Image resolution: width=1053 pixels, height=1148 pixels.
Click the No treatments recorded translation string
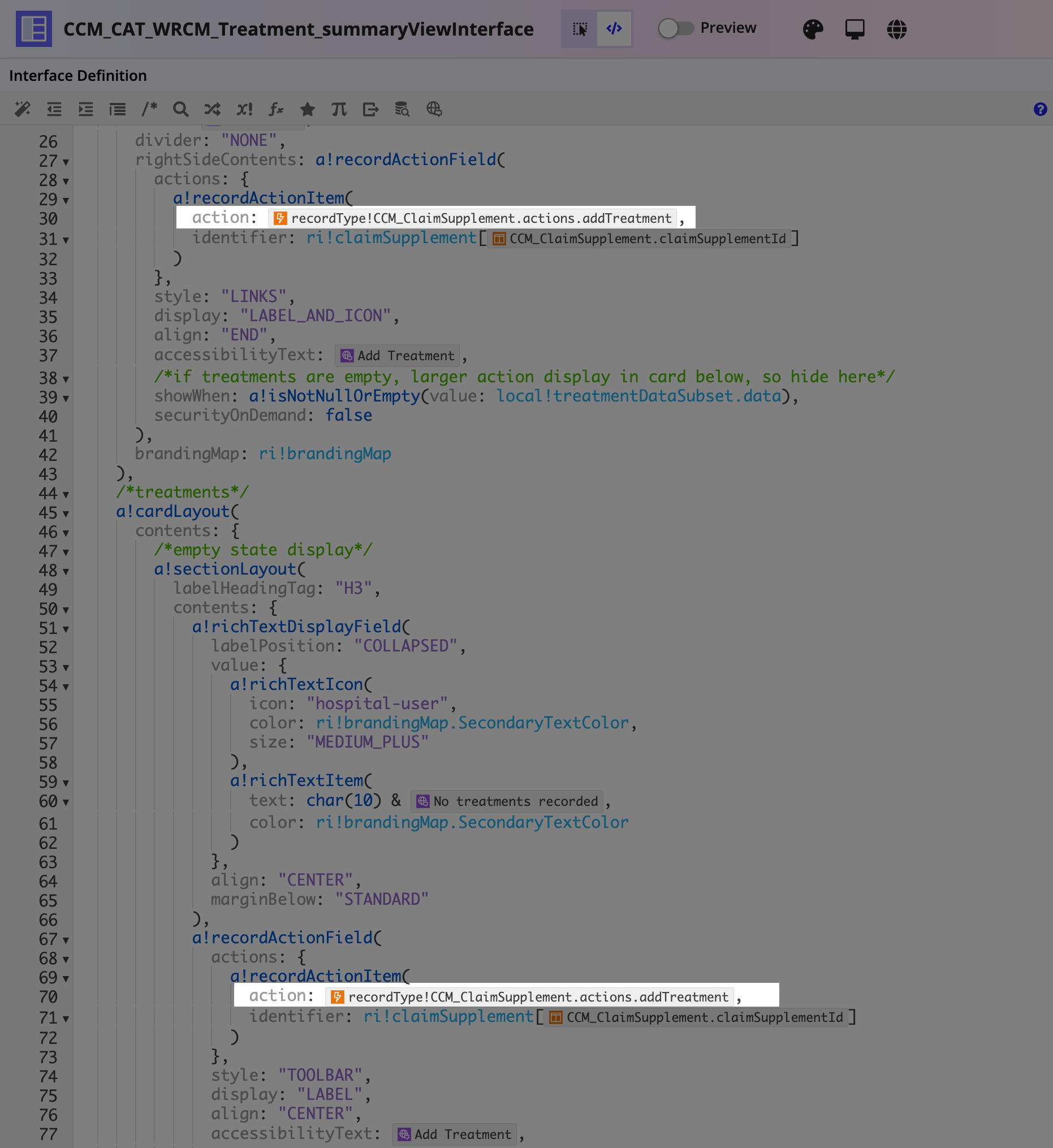[508, 801]
